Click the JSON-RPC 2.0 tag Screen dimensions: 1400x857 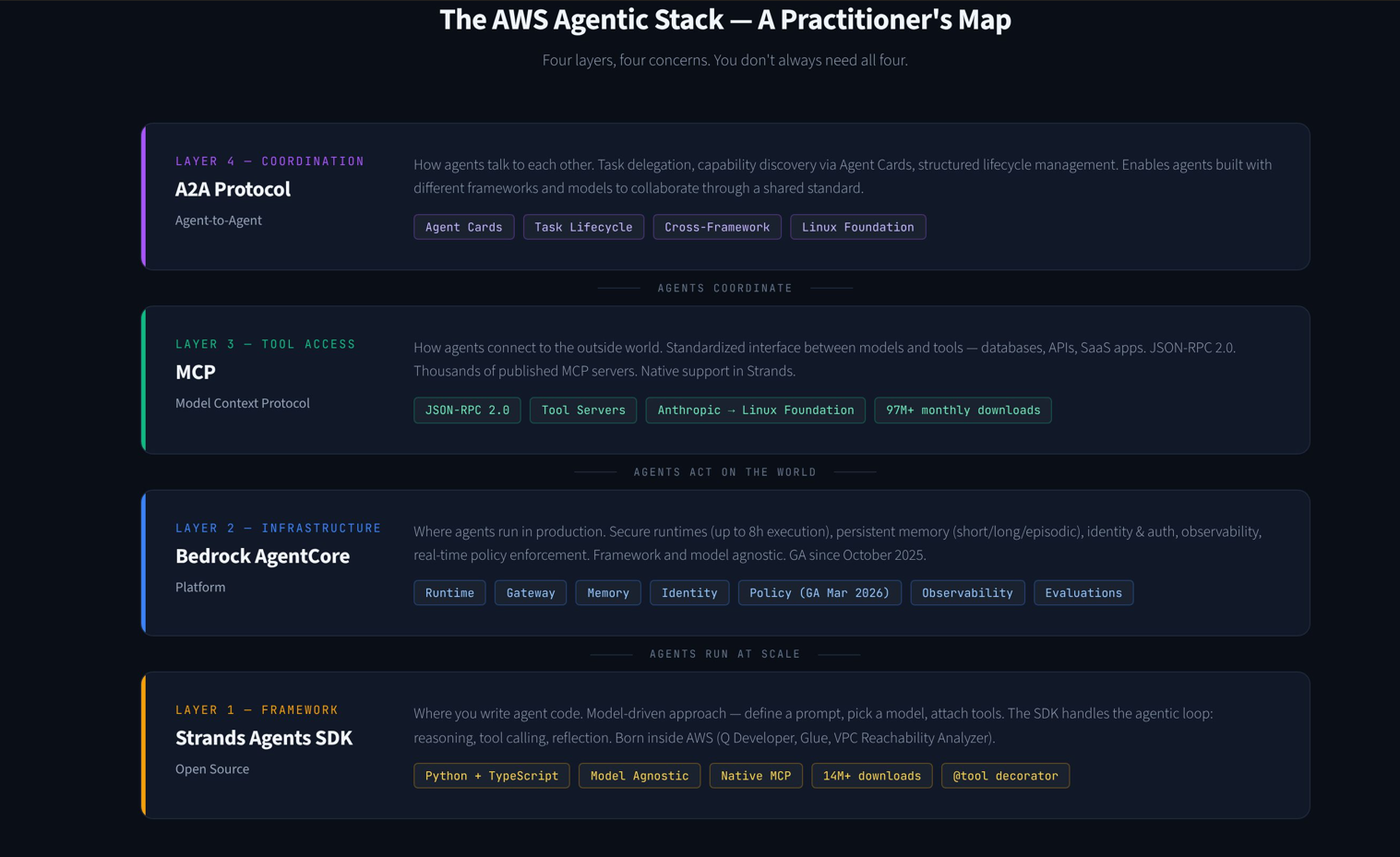467,410
